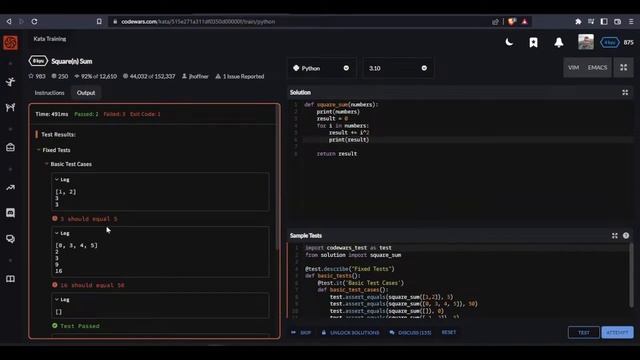Submit solution with ATTEMPT button
This screenshot has width=640, height=360.
(x=617, y=333)
